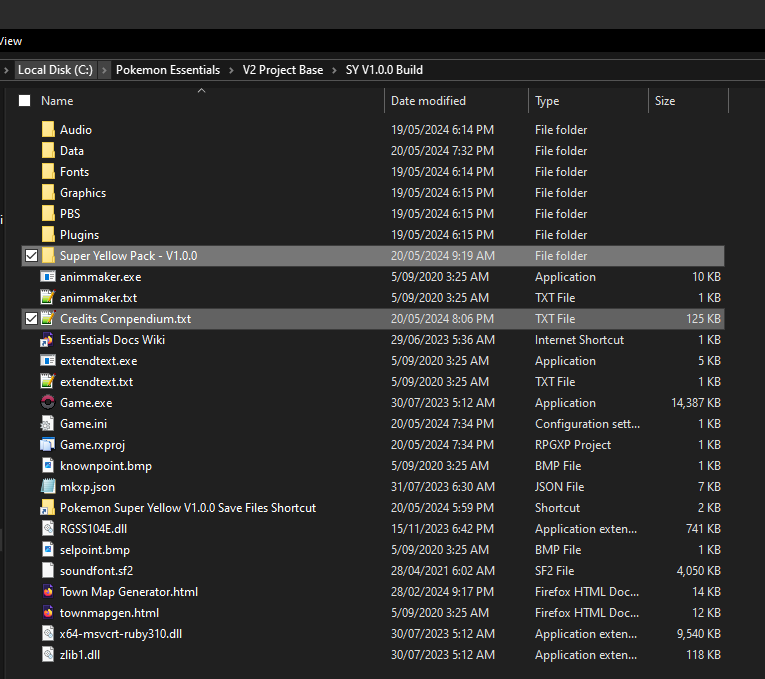Image resolution: width=765 pixels, height=679 pixels.
Task: Click the mkxp.json file icon
Action: 48,487
